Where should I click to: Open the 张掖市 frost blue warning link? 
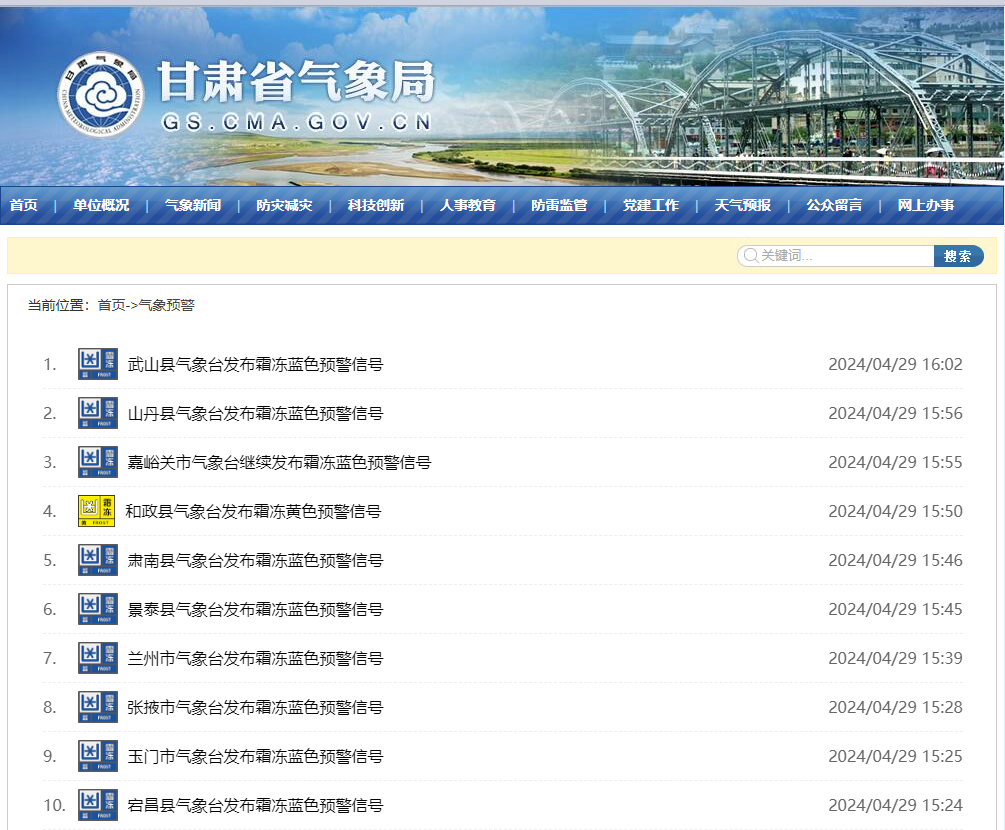point(255,708)
